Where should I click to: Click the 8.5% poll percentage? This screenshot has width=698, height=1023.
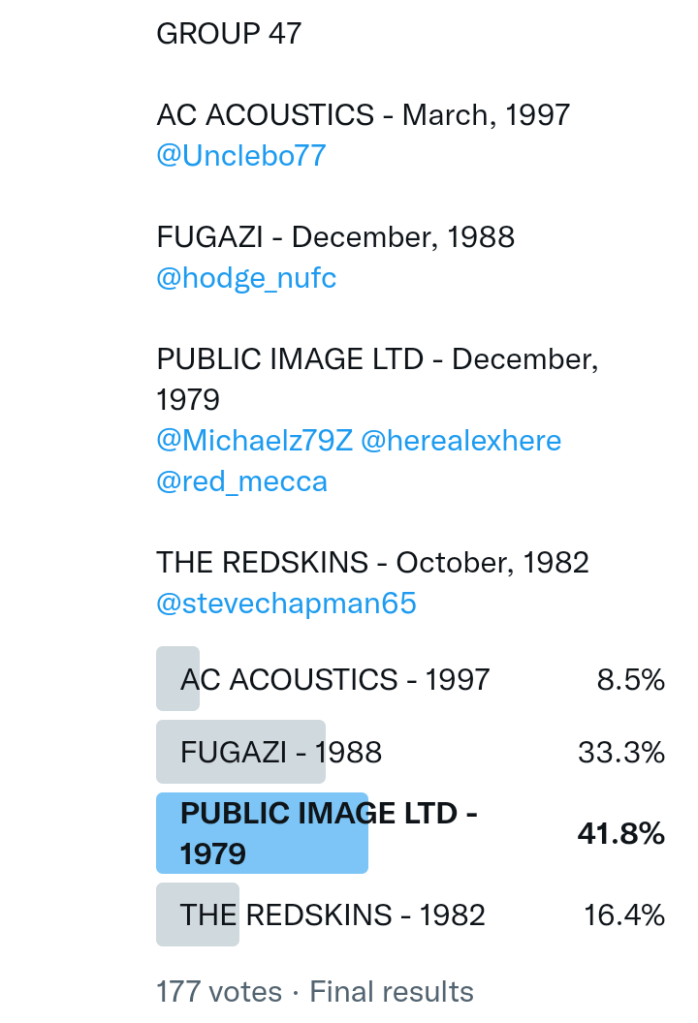(x=630, y=680)
